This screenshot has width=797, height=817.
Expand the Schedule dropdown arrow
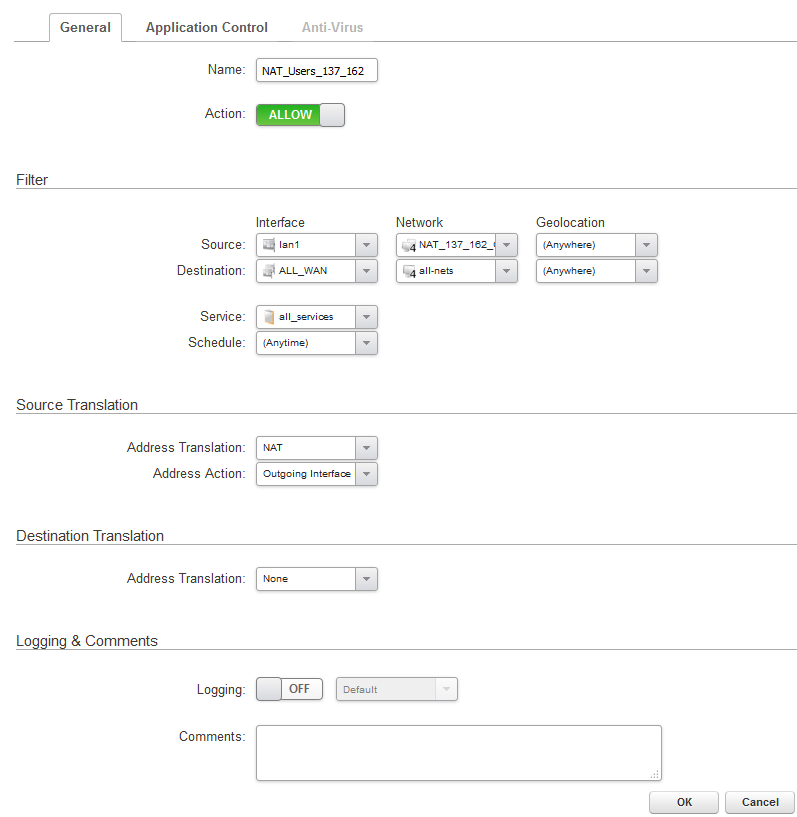pos(367,343)
